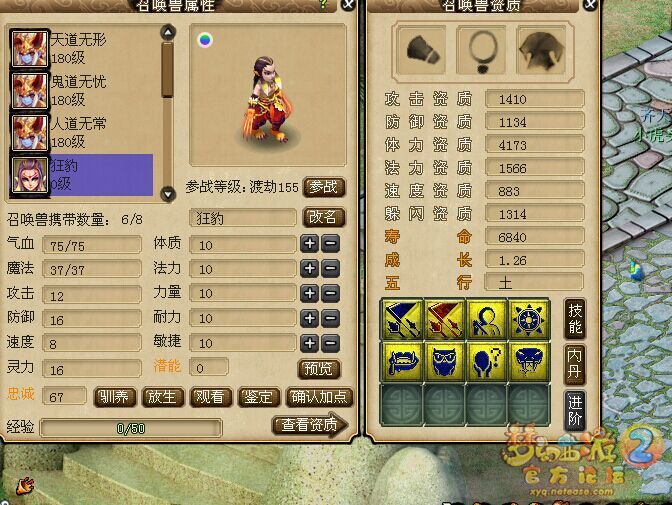This screenshot has height=505, width=672.
Task: Increase 体质 with the plus button
Action: (x=309, y=243)
